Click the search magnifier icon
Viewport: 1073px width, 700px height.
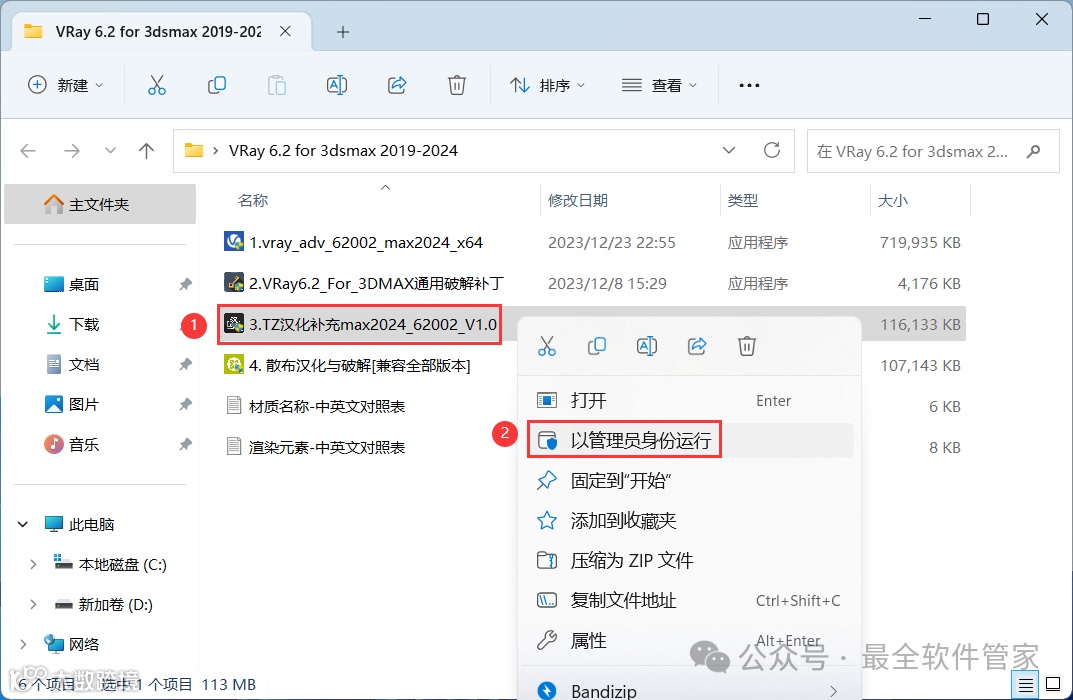(1033, 151)
